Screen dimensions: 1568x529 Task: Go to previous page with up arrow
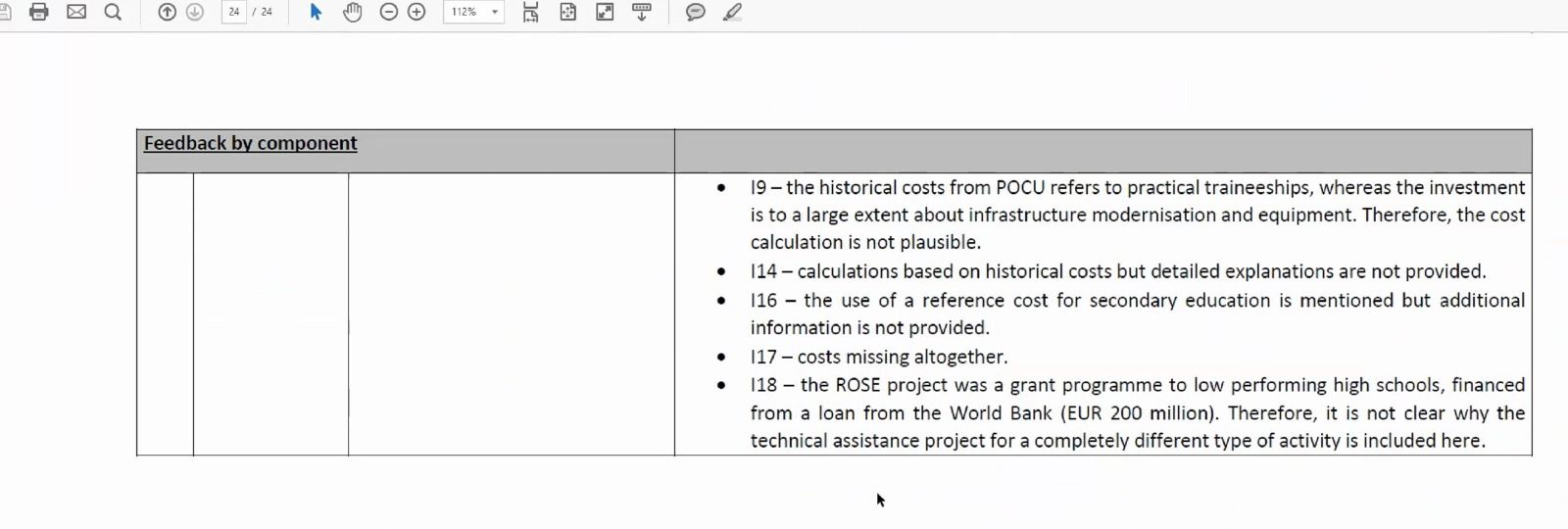coord(168,12)
